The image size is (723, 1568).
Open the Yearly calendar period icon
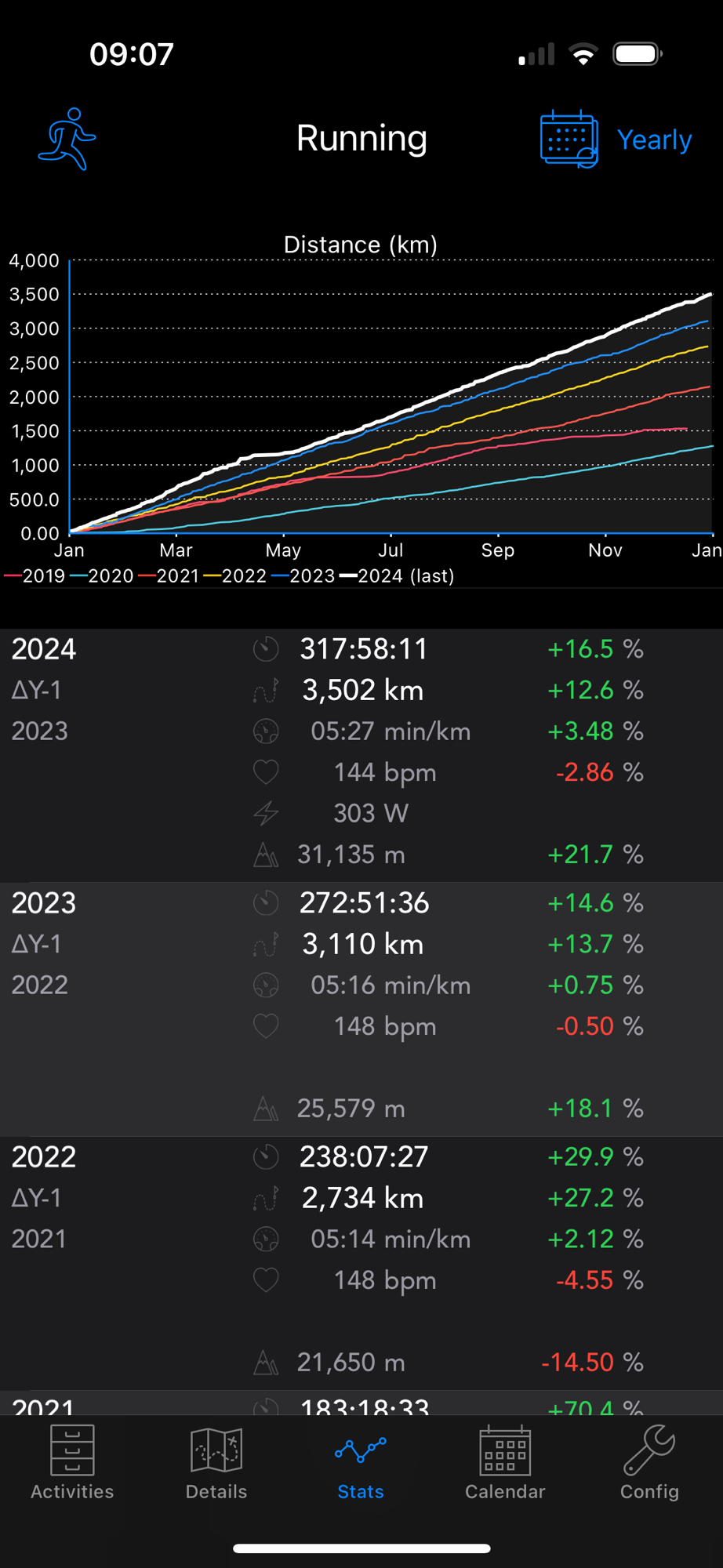(x=569, y=139)
